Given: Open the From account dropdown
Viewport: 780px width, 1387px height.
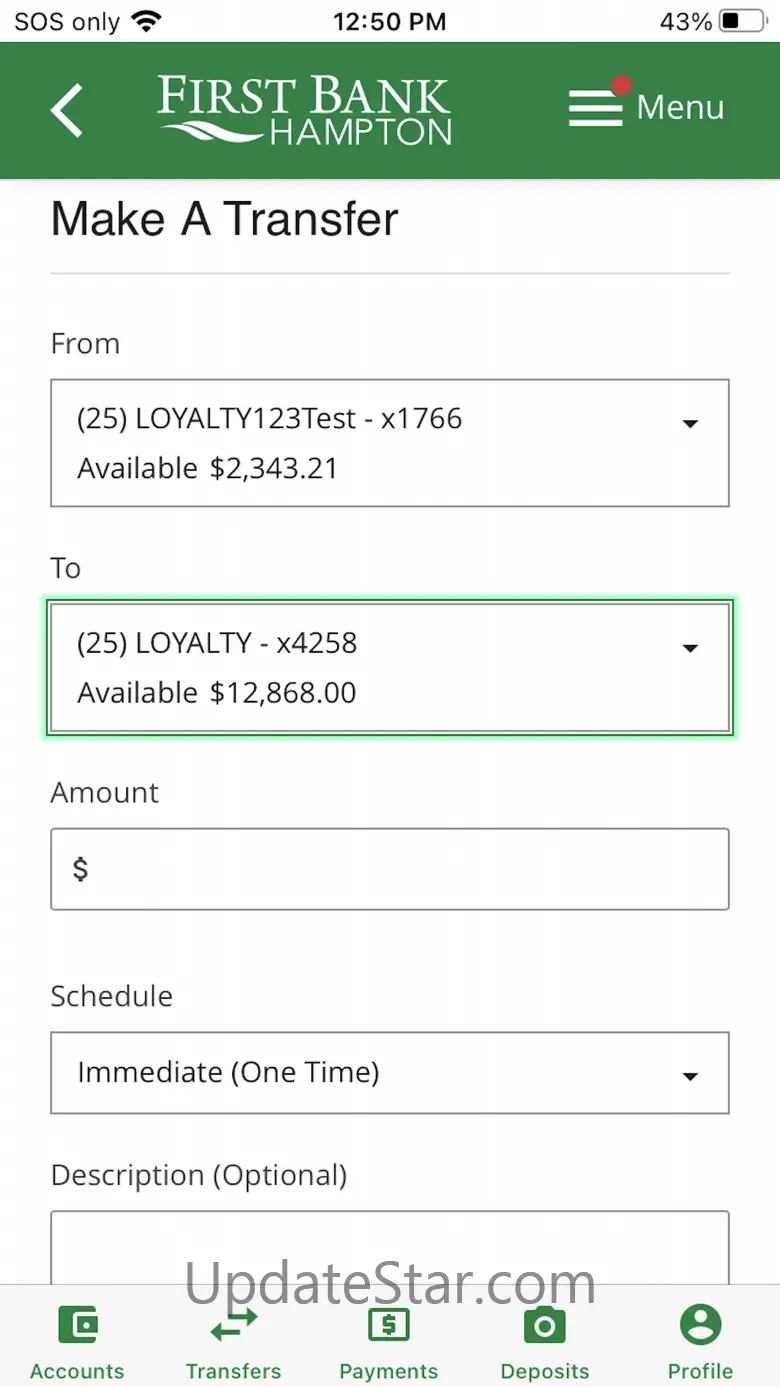Looking at the screenshot, I should 390,443.
